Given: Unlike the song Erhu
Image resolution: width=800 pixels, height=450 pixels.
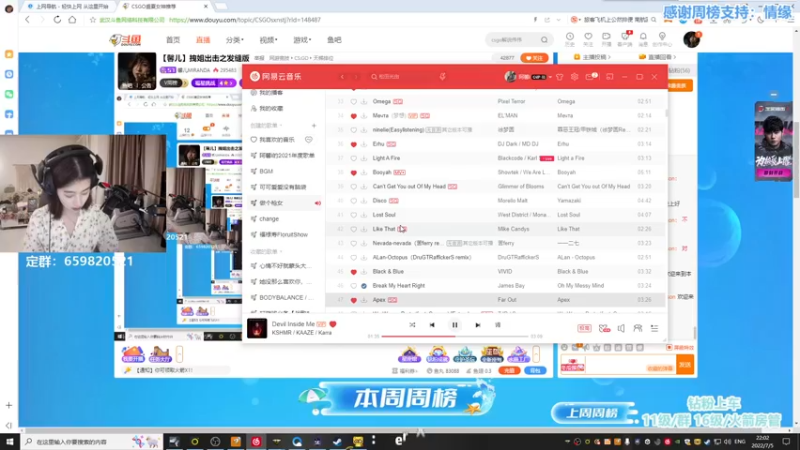Looking at the screenshot, I should coord(354,144).
